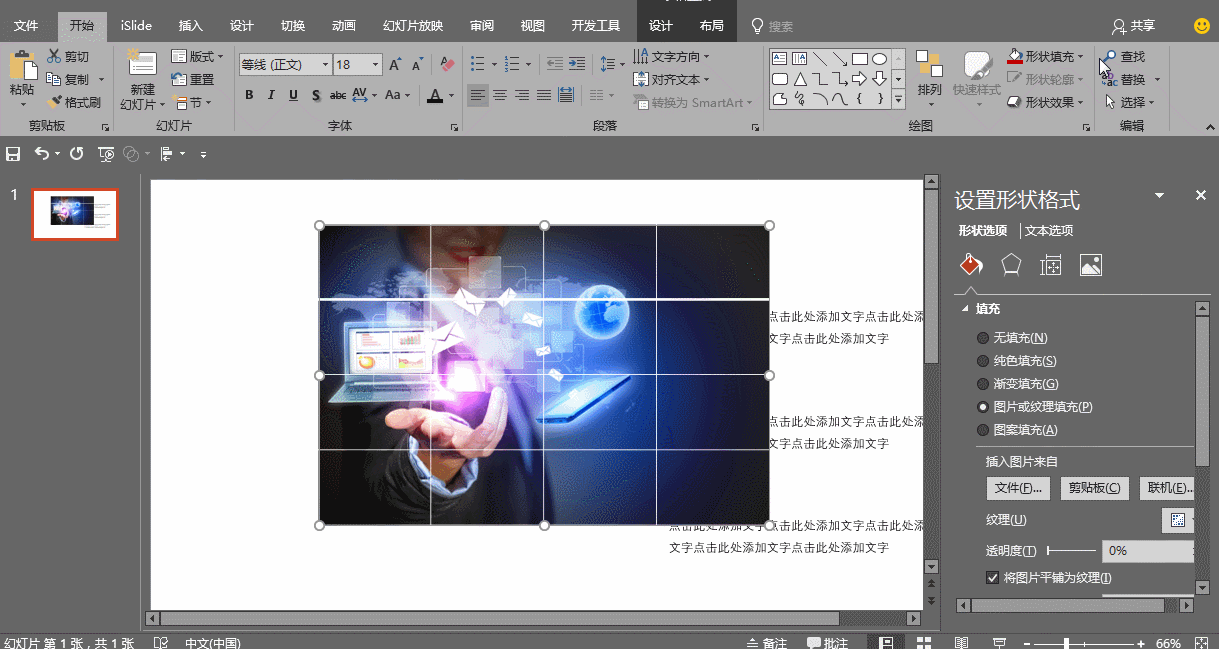This screenshot has height=649, width=1219.
Task: Redo the action in quick access toolbar
Action: (x=77, y=154)
